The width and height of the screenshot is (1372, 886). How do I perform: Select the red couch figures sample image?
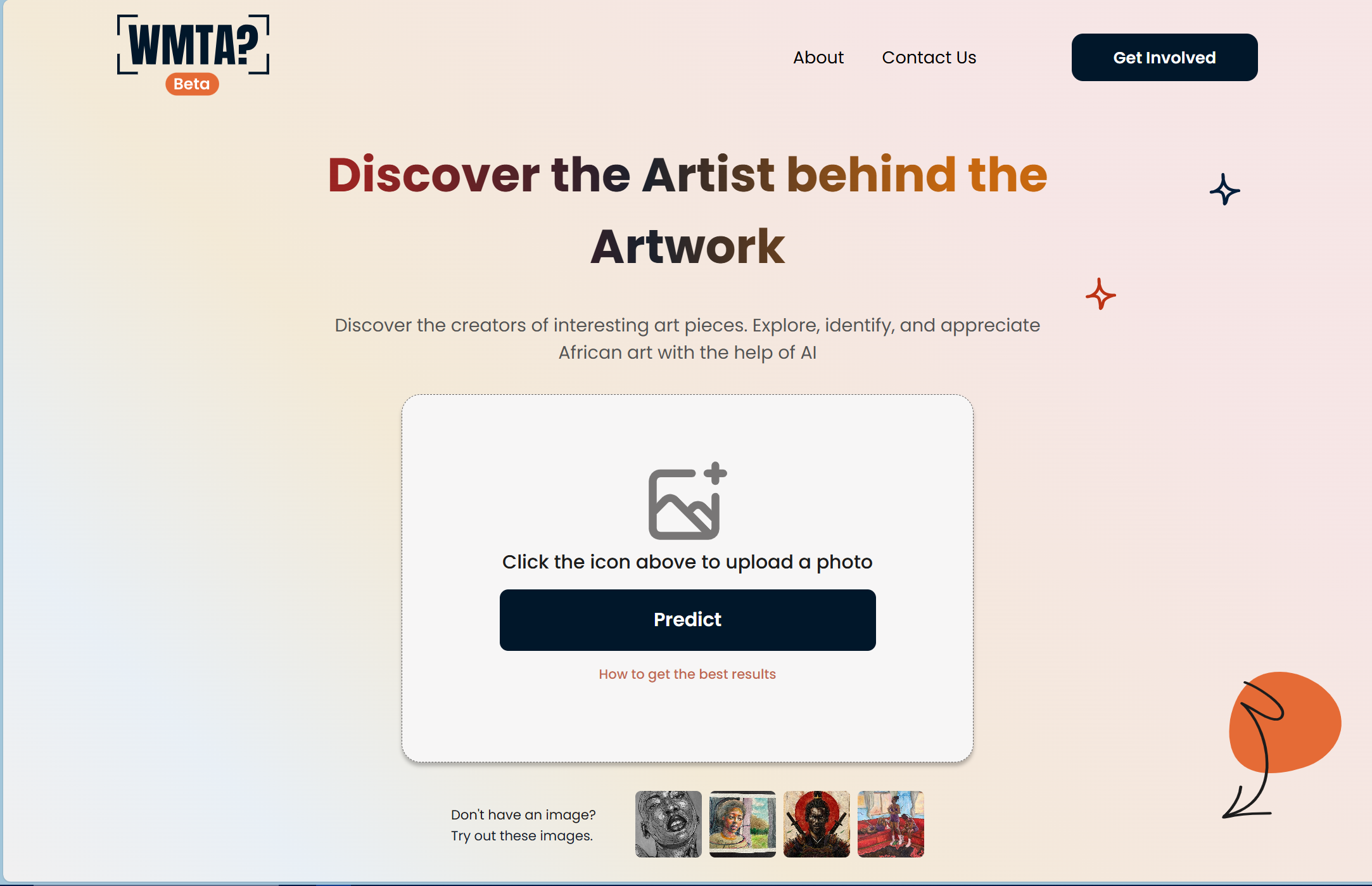pyautogui.click(x=891, y=824)
